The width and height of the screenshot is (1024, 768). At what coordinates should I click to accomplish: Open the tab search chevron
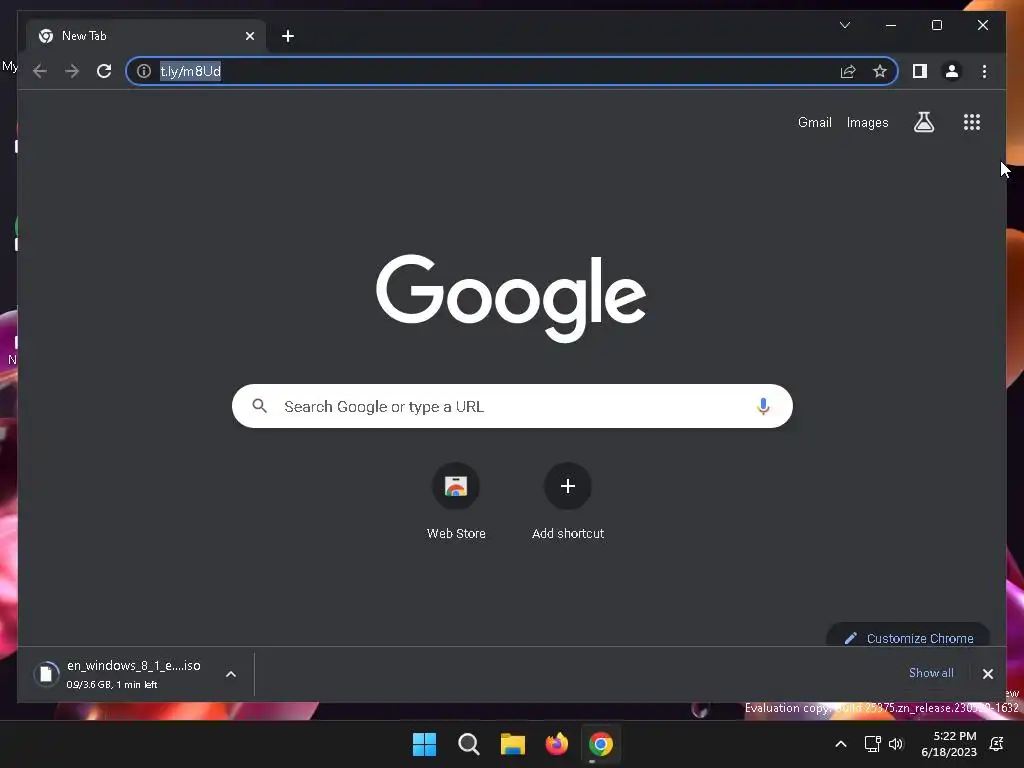pos(844,25)
